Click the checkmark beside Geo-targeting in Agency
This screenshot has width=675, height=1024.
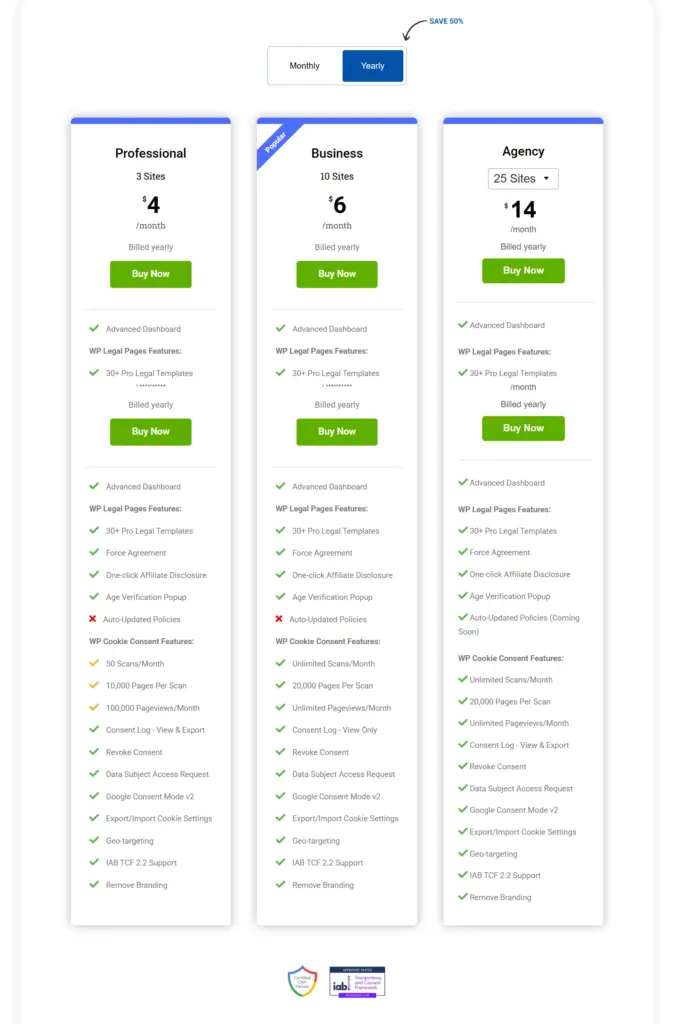point(463,854)
